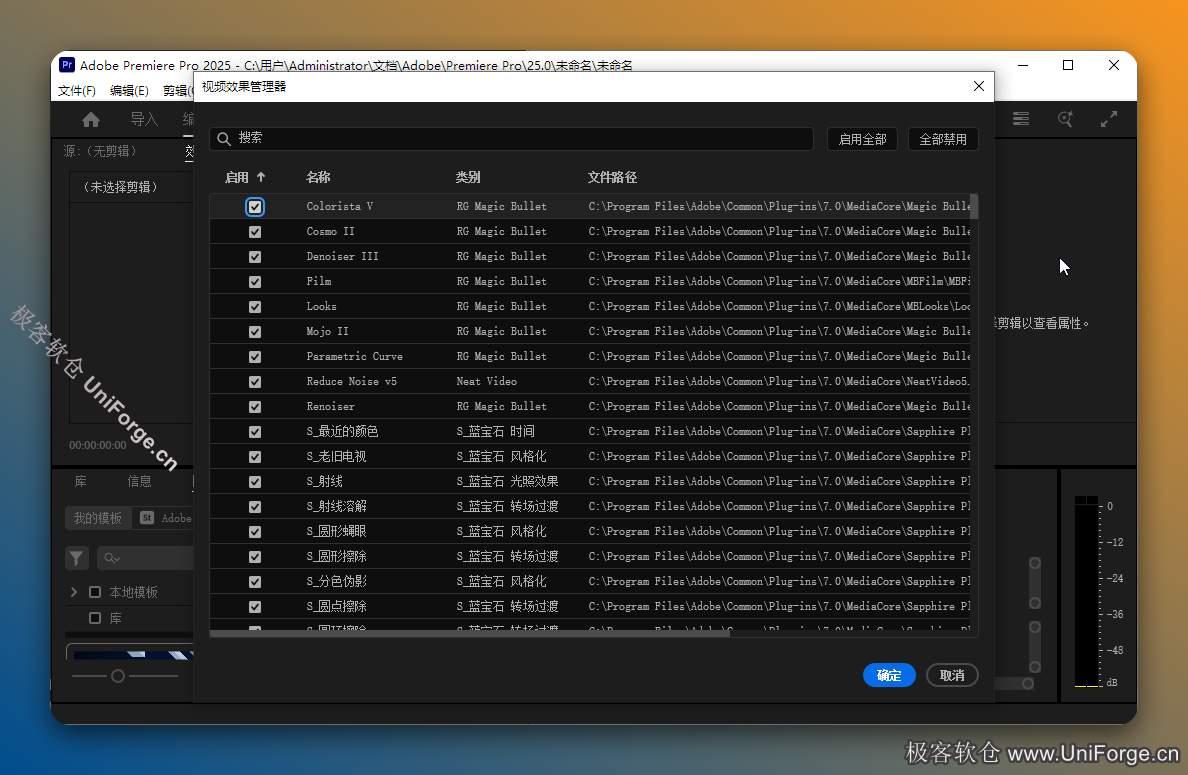Click the 取消 button
The image size is (1188, 775).
coord(952,675)
